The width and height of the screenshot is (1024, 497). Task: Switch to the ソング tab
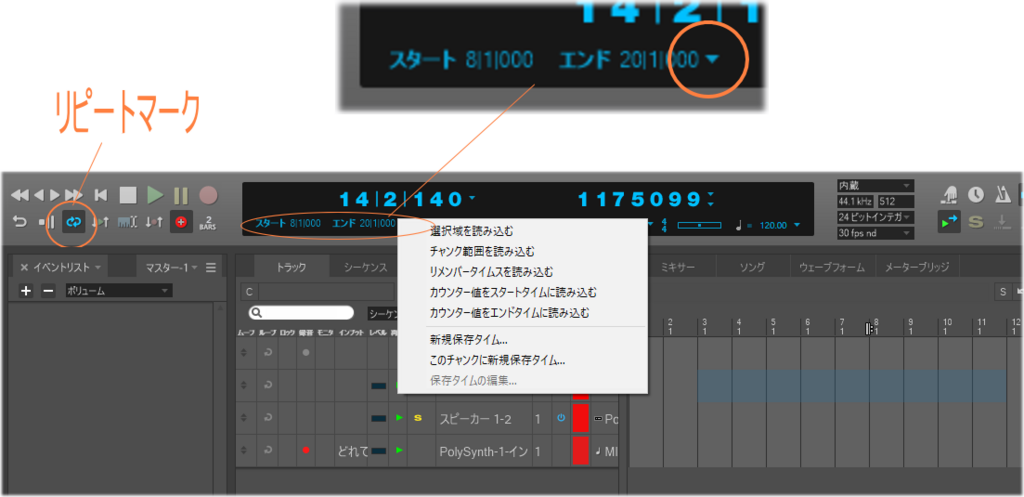point(752,267)
